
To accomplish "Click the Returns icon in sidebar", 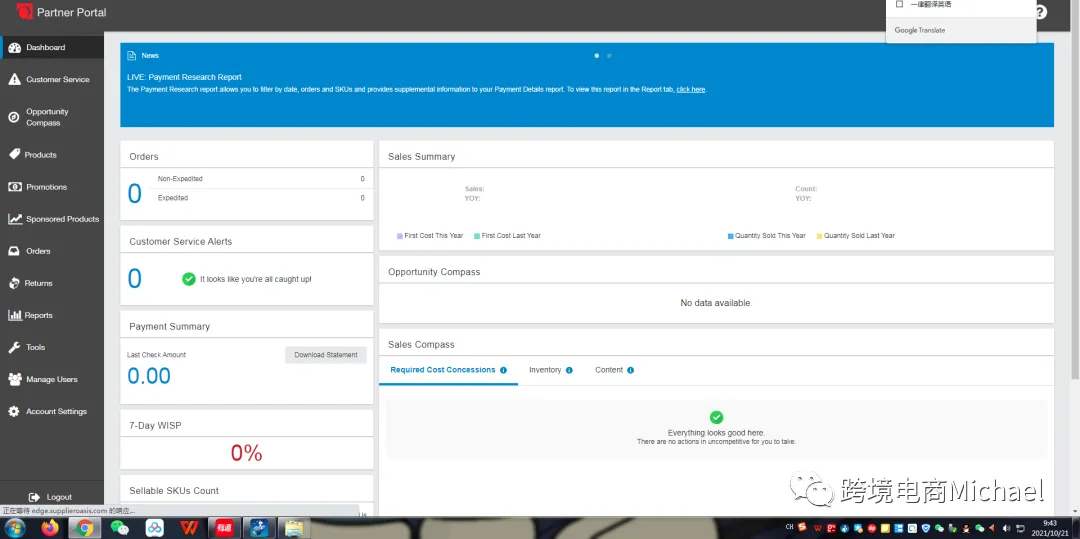I will [x=14, y=283].
